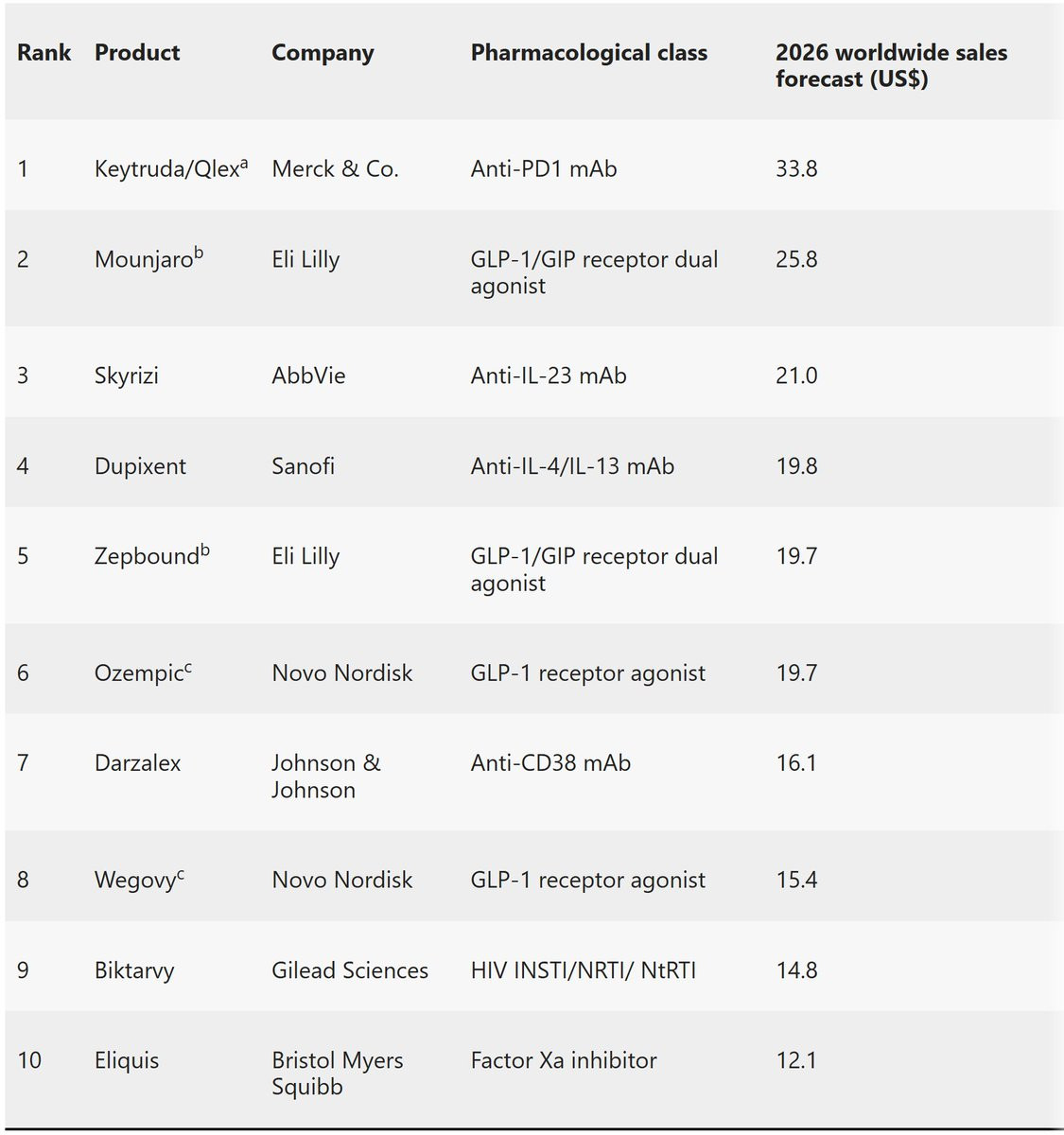Open footnote 'b' next to Mounjaro
1064x1135 pixels.
click(x=199, y=253)
